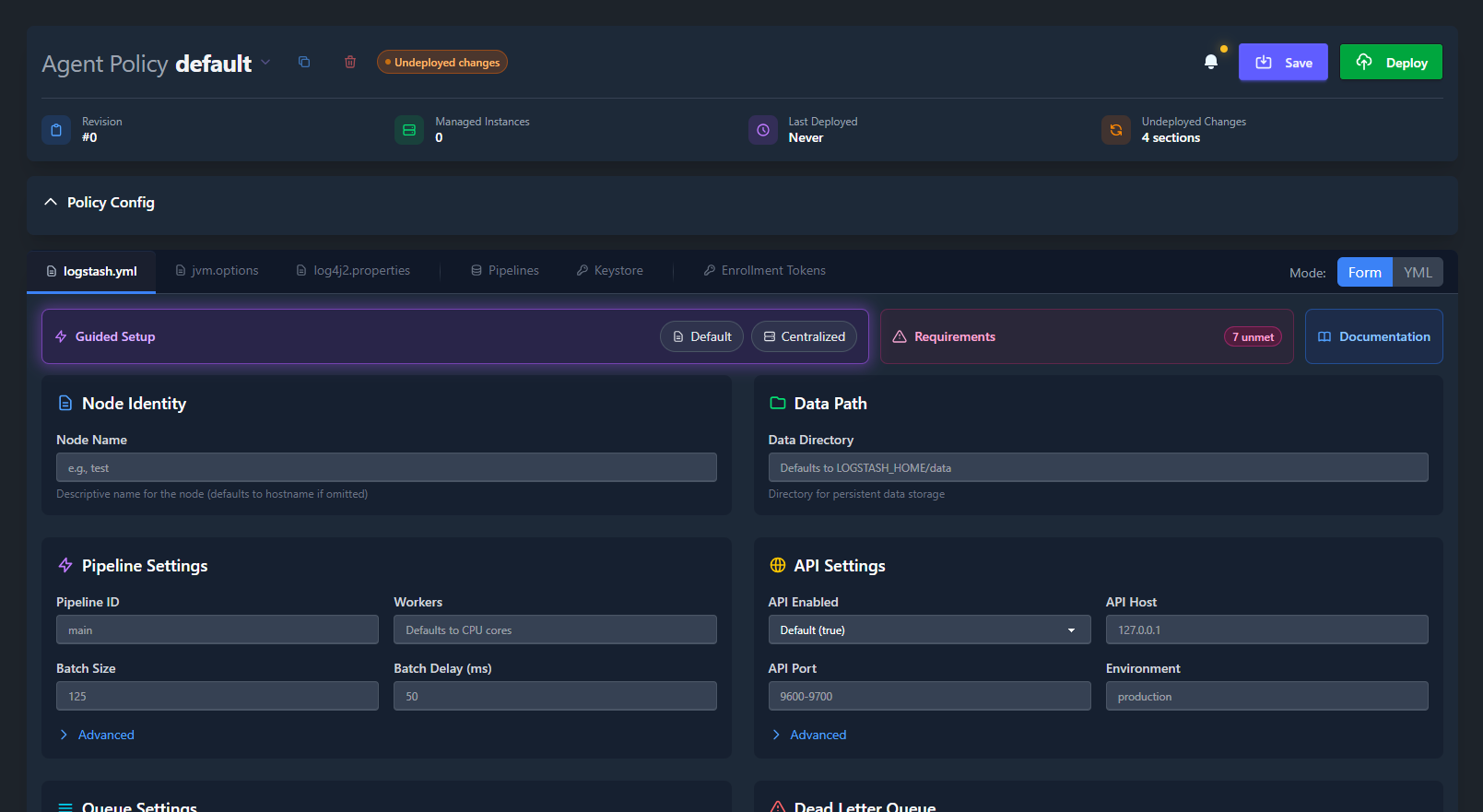The height and width of the screenshot is (812, 1483).
Task: Save the agent policy
Action: click(1283, 62)
